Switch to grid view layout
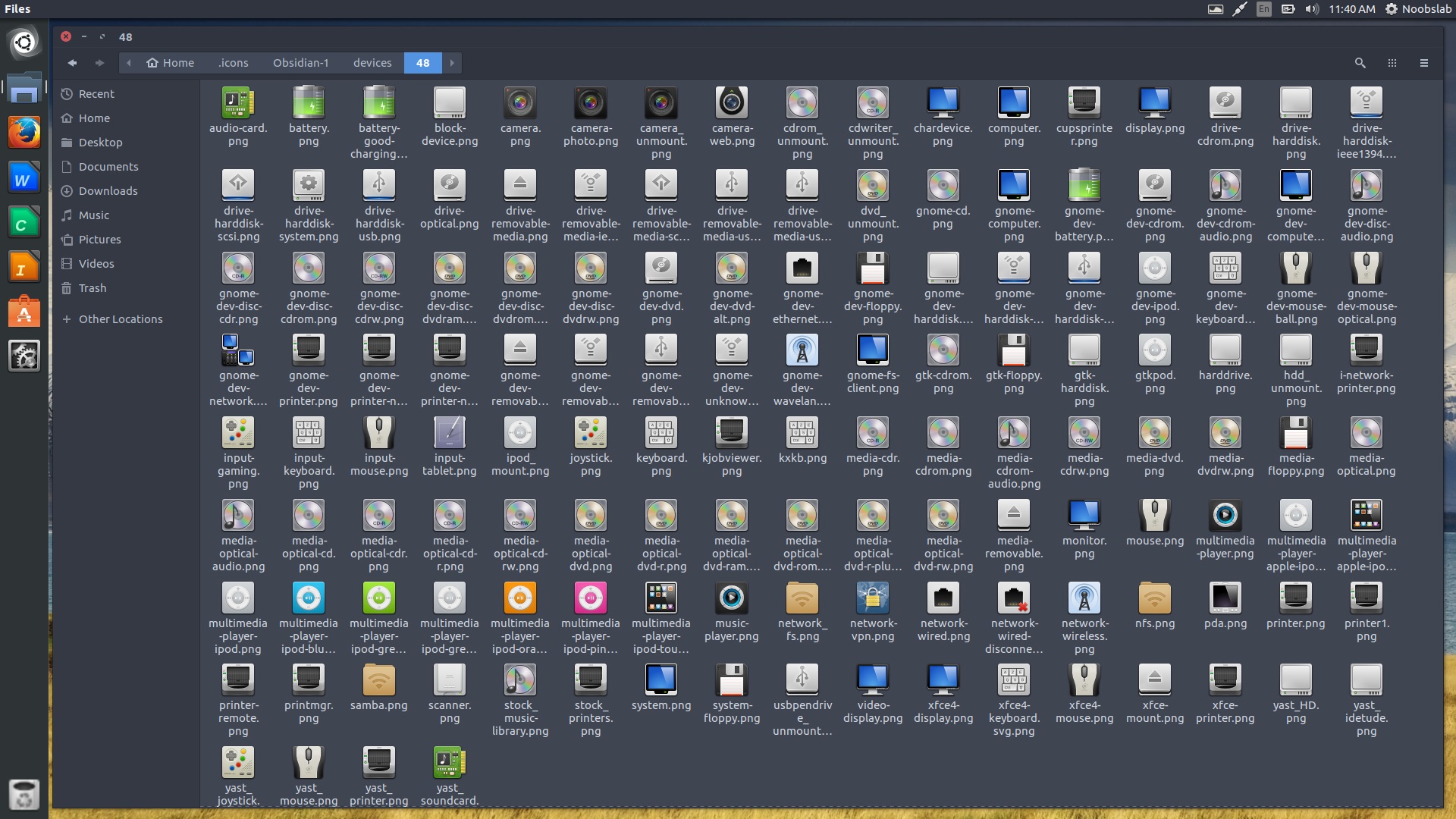Viewport: 1456px width, 819px height. (x=1393, y=63)
